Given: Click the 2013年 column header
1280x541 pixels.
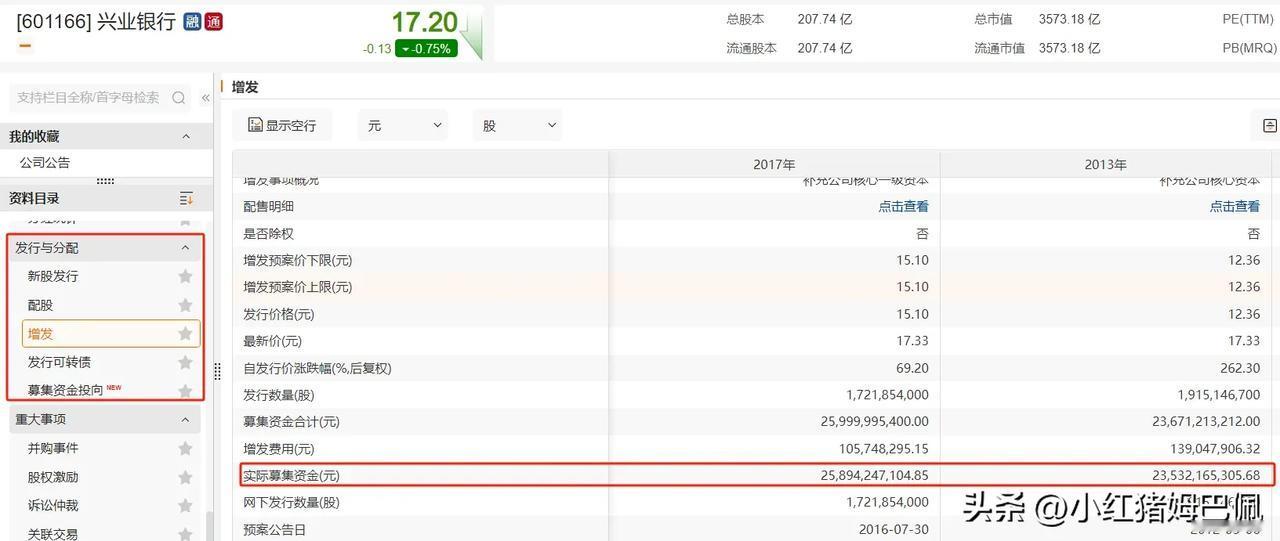Looking at the screenshot, I should point(1105,164).
